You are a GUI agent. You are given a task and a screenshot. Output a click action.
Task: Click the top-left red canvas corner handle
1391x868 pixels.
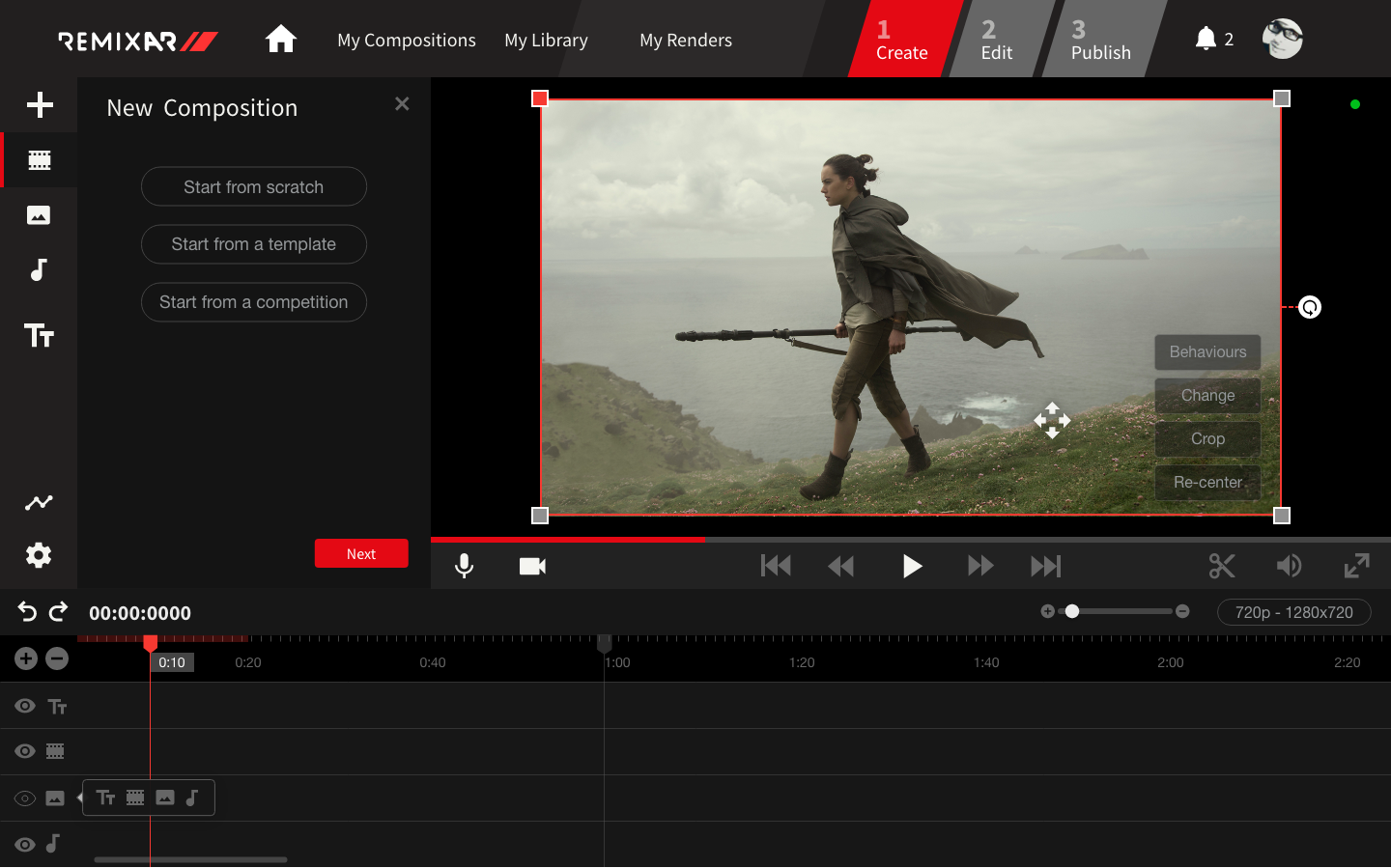[x=540, y=98]
